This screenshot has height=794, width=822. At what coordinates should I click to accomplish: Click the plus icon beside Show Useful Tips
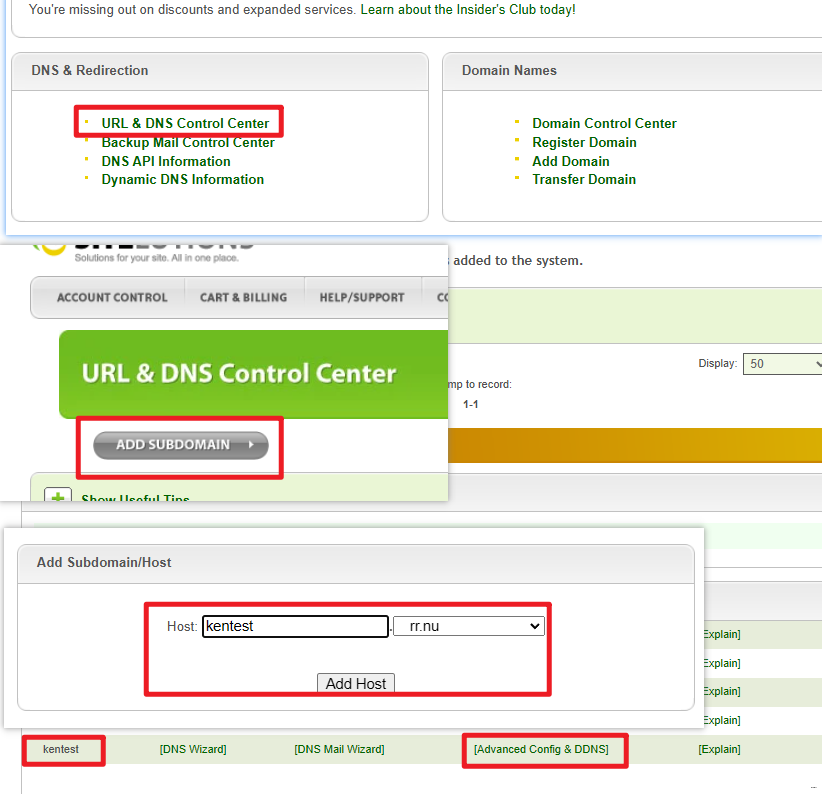58,496
